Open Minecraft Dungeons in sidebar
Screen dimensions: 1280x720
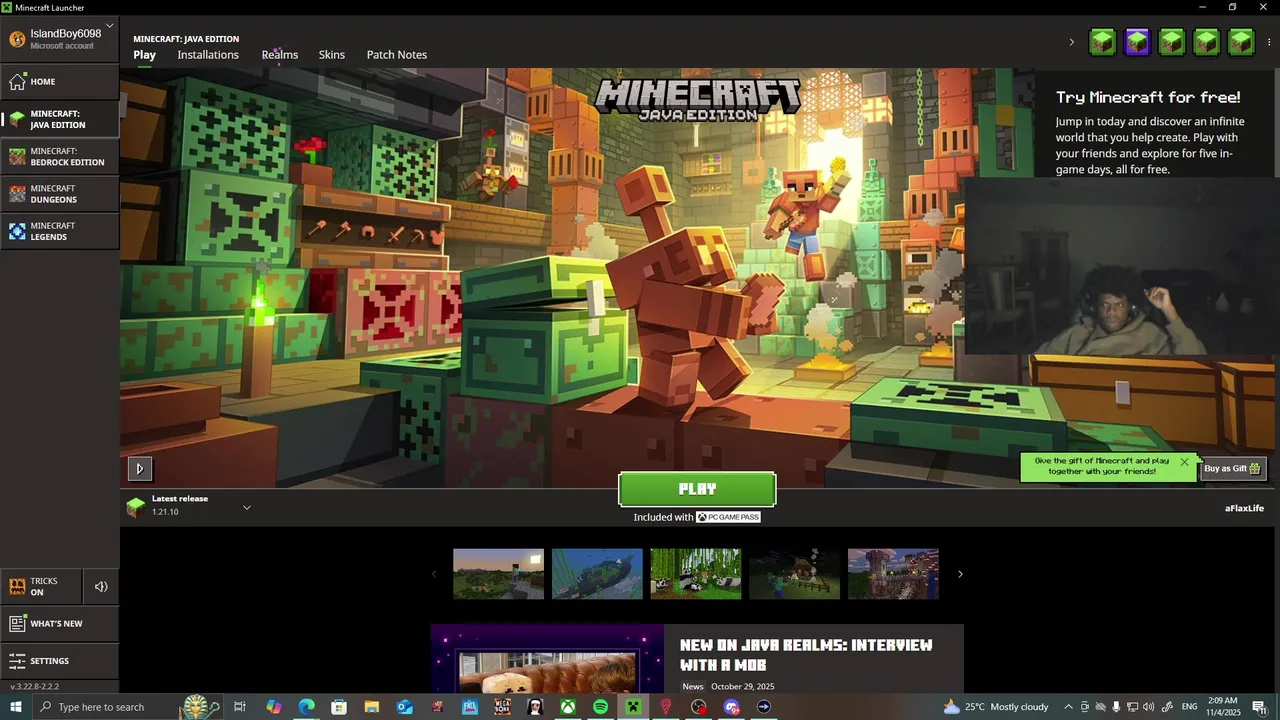click(60, 194)
